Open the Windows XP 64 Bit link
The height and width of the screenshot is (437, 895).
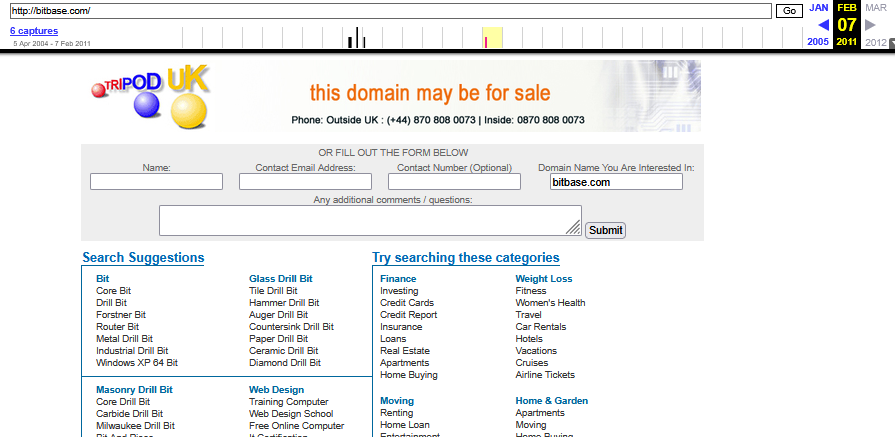click(x=137, y=363)
